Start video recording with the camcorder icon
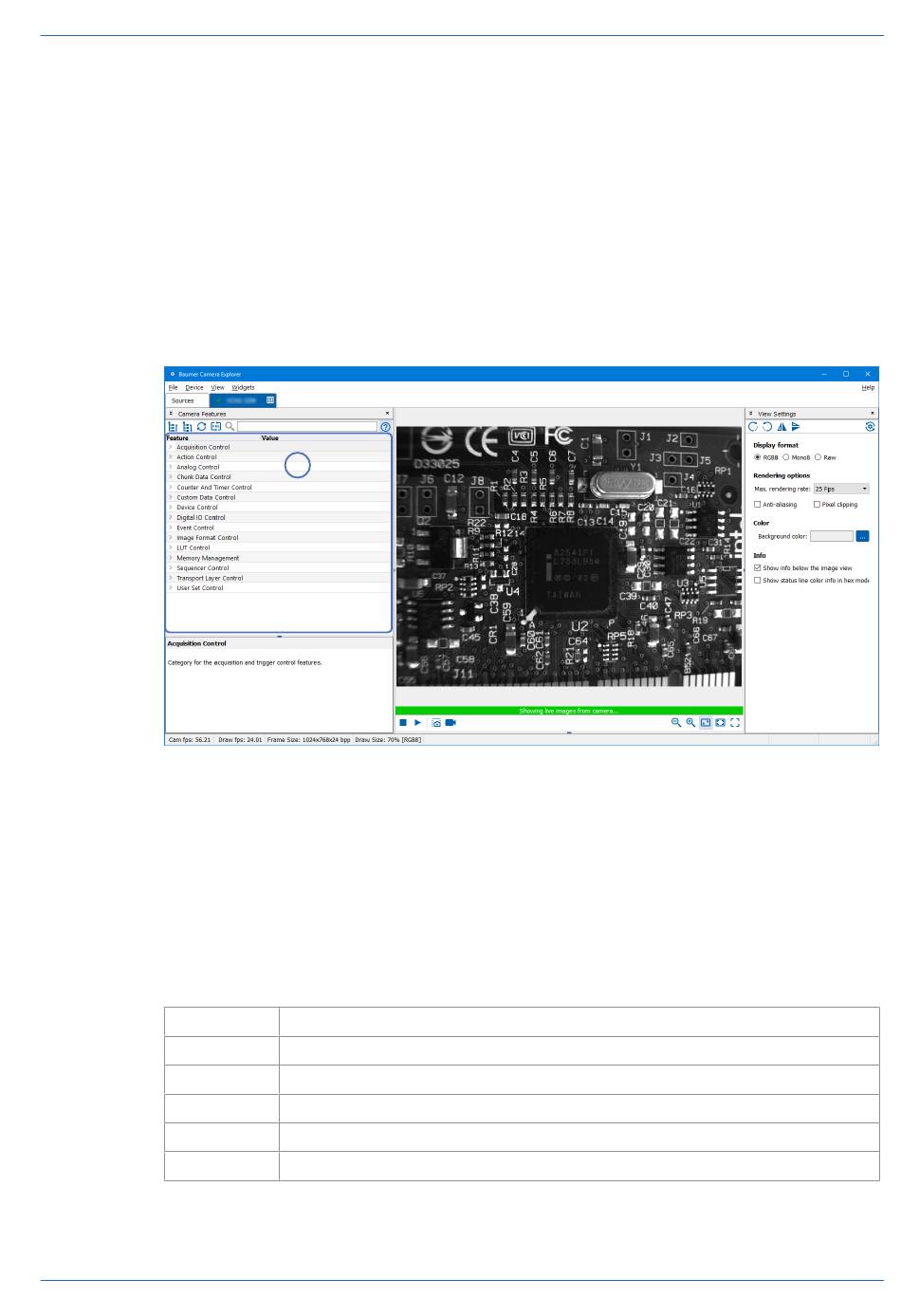 point(450,723)
